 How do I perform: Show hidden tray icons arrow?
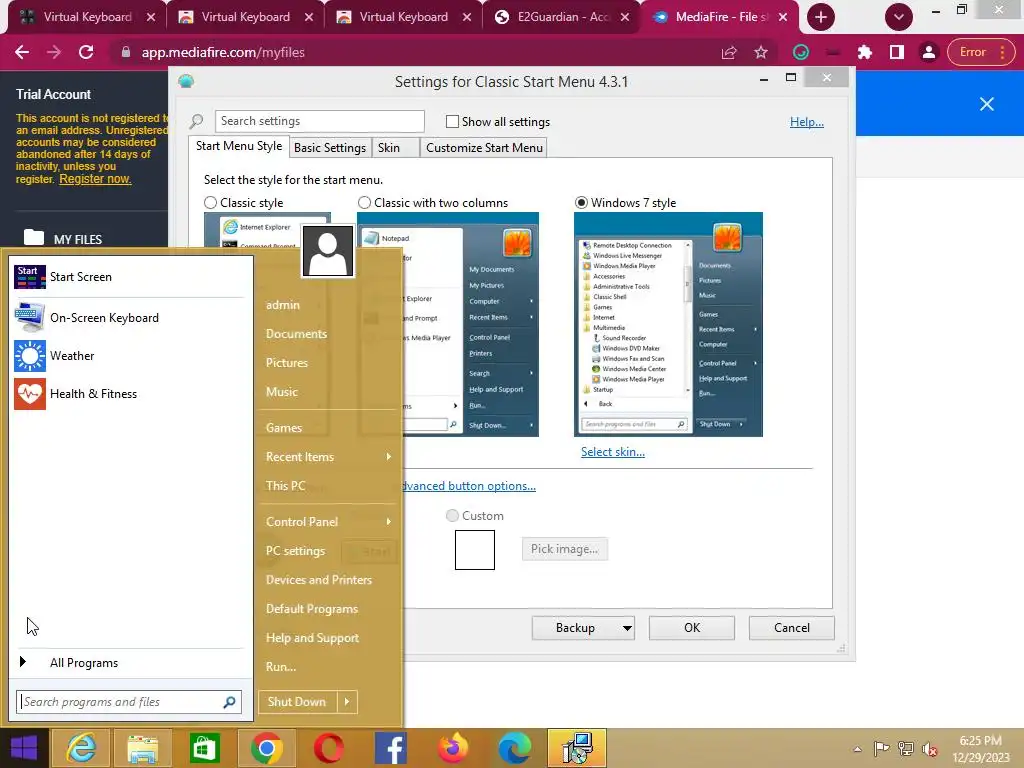(x=857, y=750)
